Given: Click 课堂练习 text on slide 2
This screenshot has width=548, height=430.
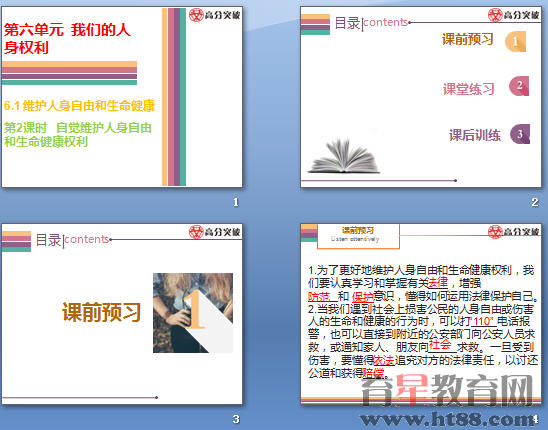Looking at the screenshot, I should [469, 89].
